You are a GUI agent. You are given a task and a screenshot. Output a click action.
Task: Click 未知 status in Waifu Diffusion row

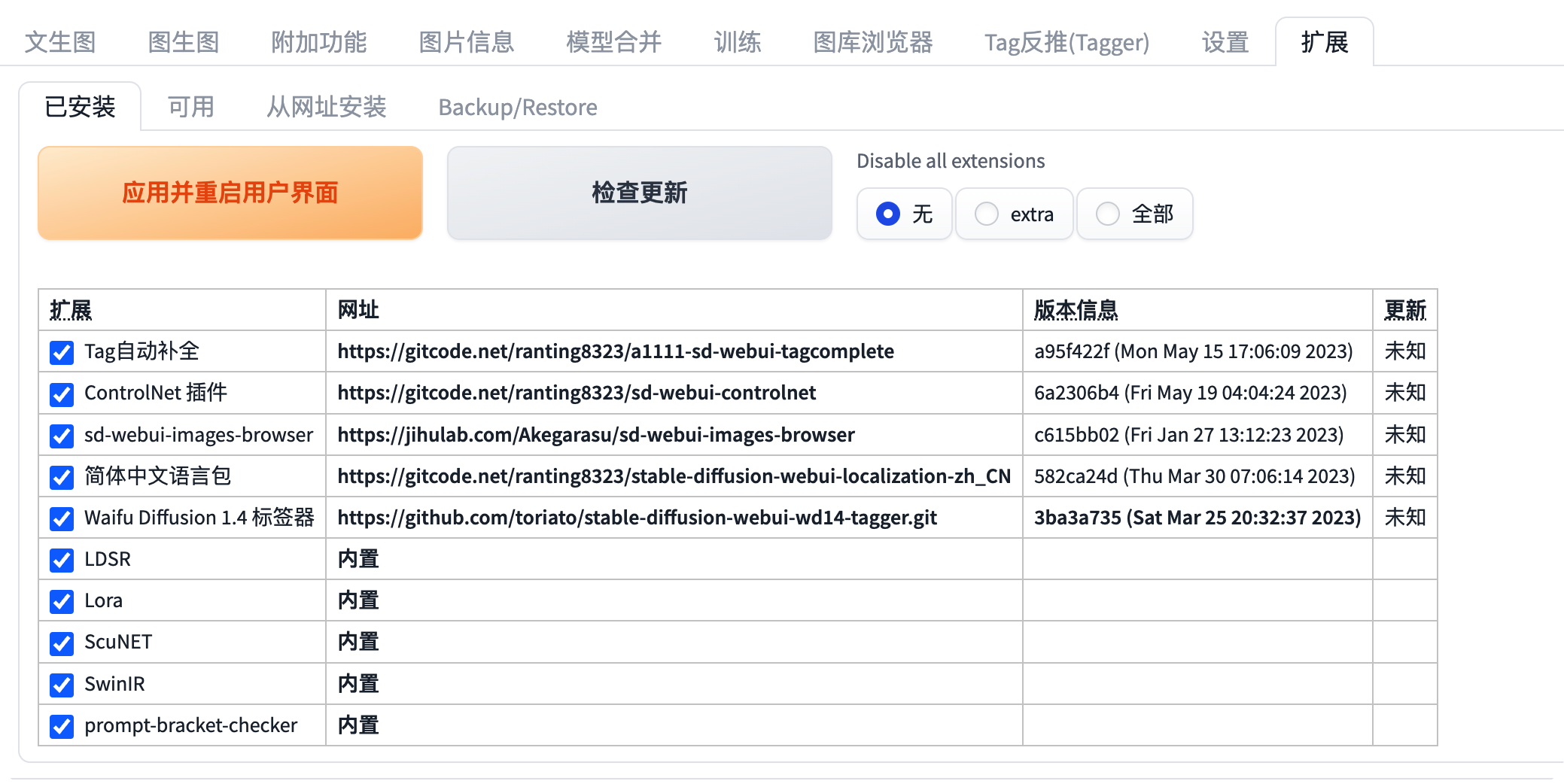pos(1405,518)
